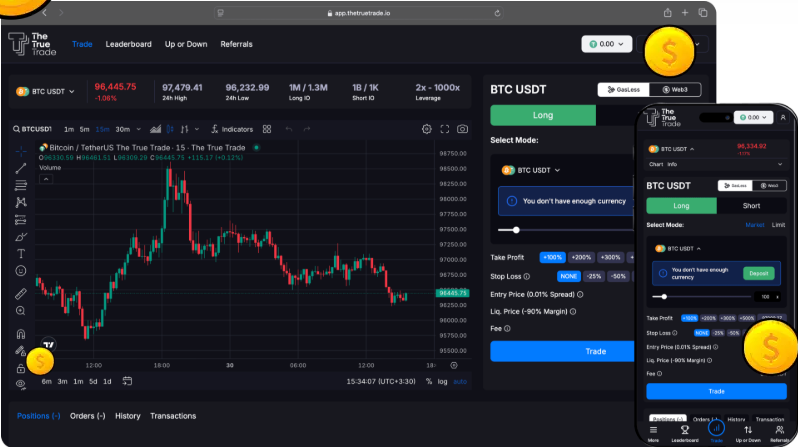This screenshot has height=447, width=798.
Task: Expand the Chart Info section on phone
Action: click(715, 164)
